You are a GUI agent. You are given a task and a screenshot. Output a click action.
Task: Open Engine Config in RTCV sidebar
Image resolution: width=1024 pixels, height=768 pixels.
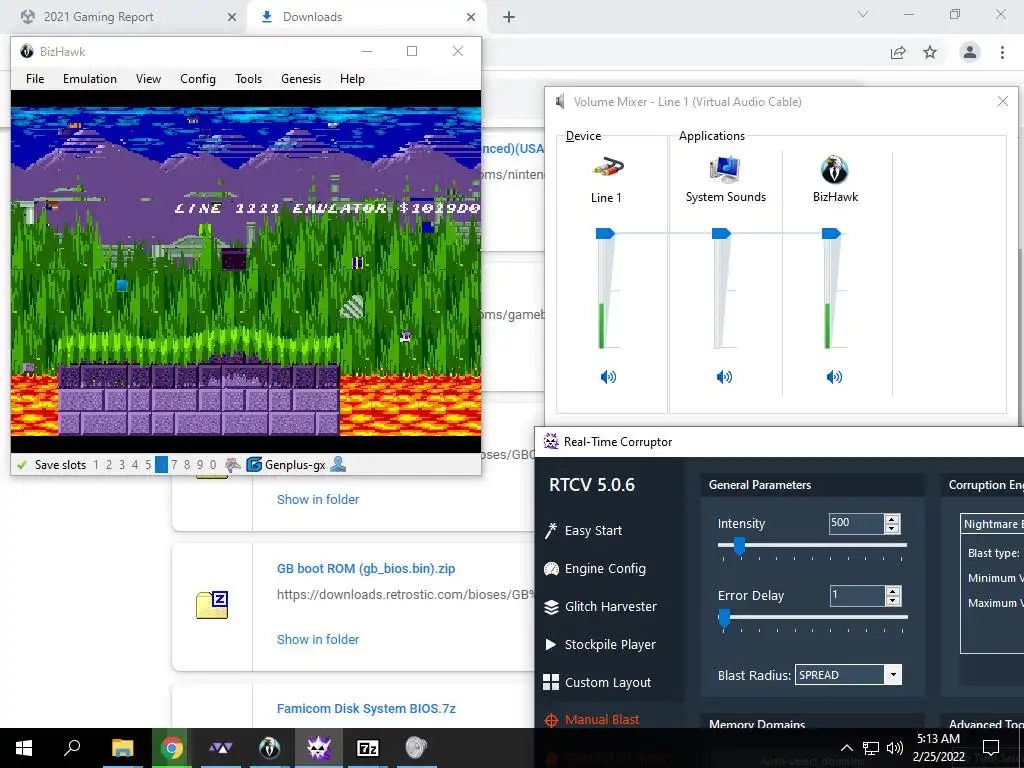click(x=595, y=569)
